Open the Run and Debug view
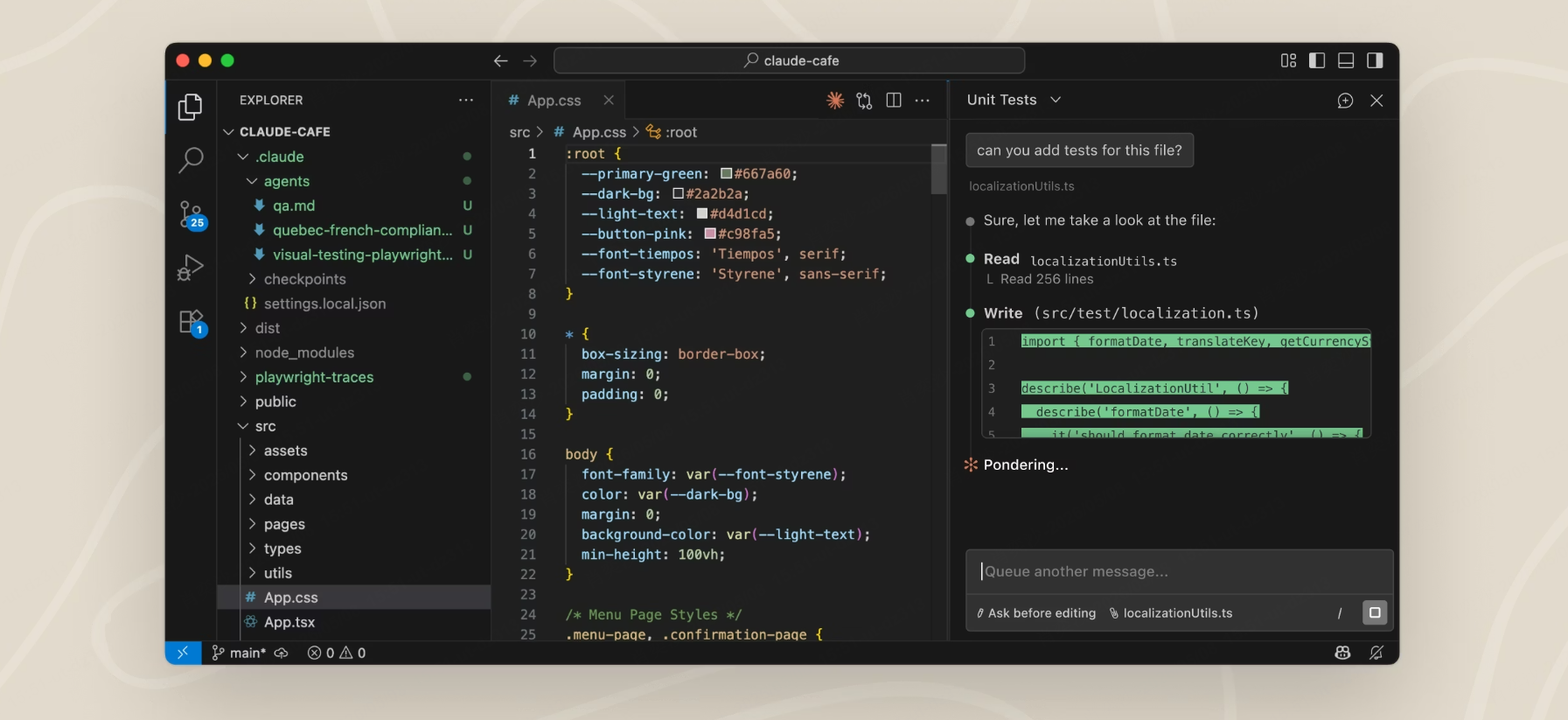 [191, 268]
